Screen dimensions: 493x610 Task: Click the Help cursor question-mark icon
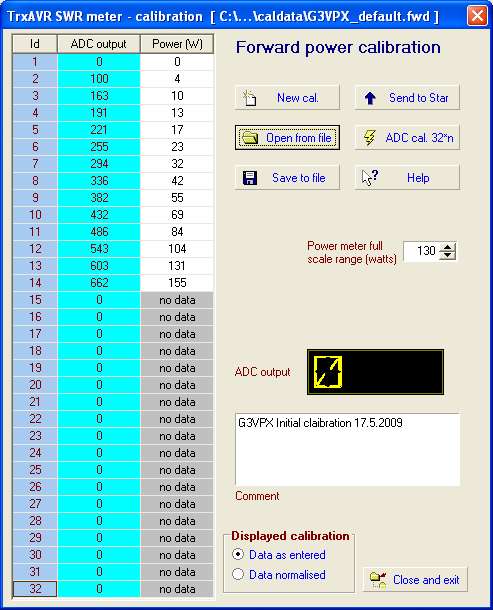tap(369, 178)
